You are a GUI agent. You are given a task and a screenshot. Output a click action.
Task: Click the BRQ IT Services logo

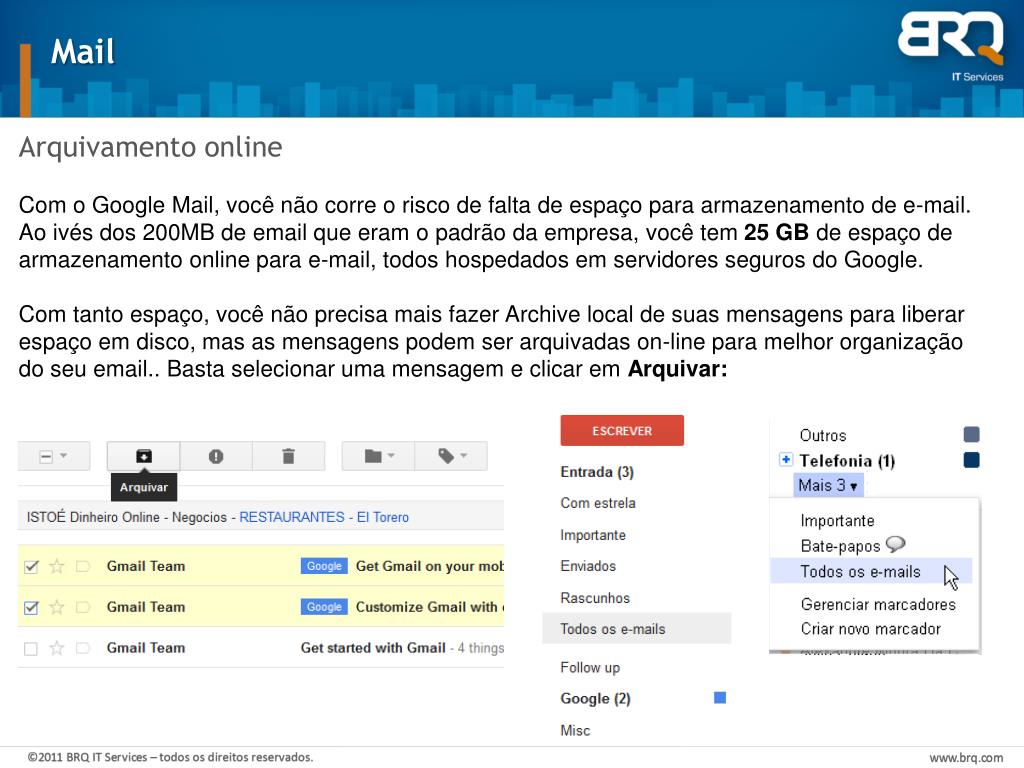[x=951, y=47]
